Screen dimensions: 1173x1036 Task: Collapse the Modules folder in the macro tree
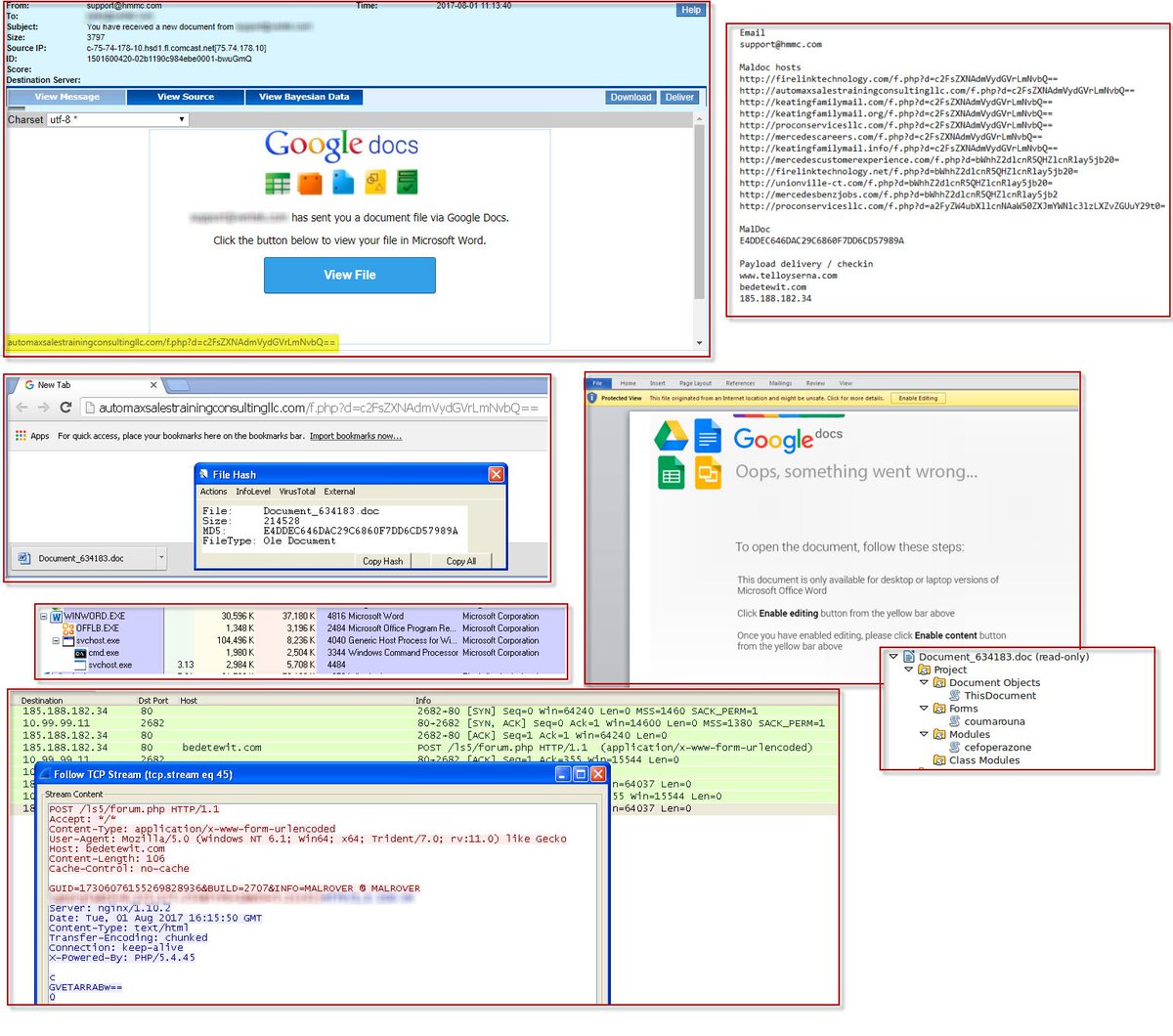(x=925, y=734)
